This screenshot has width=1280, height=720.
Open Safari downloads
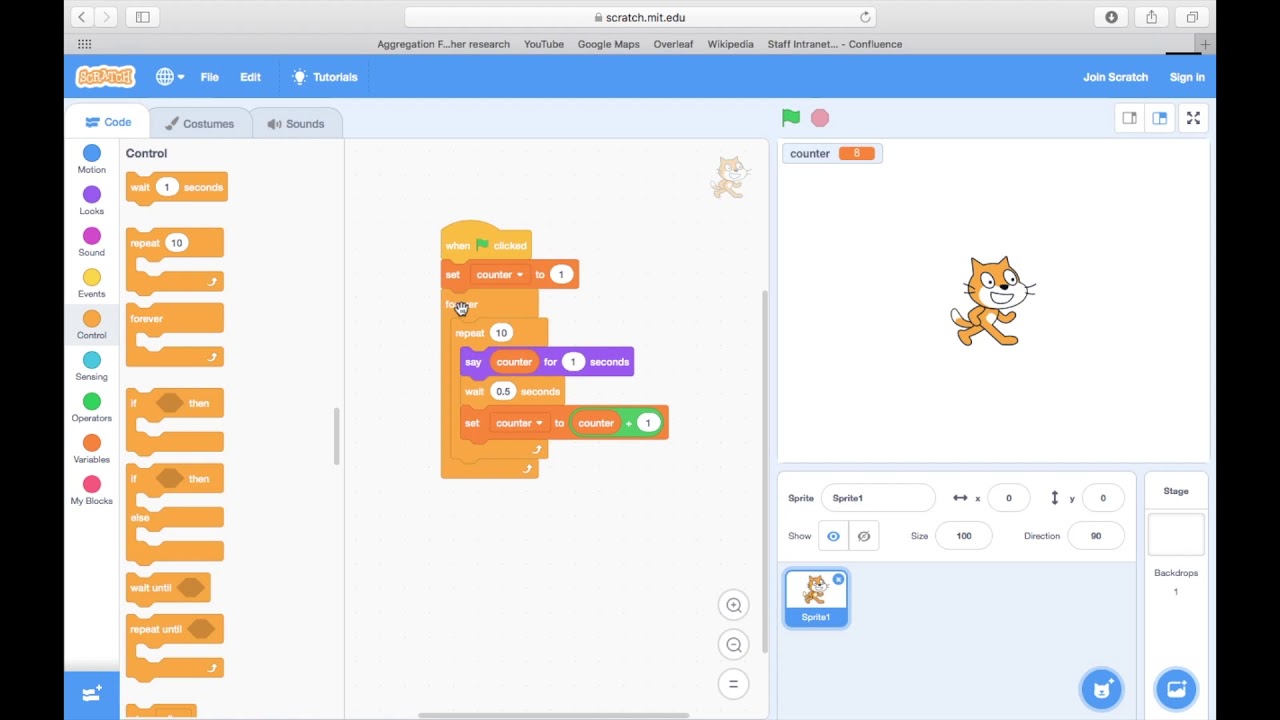tap(1111, 17)
